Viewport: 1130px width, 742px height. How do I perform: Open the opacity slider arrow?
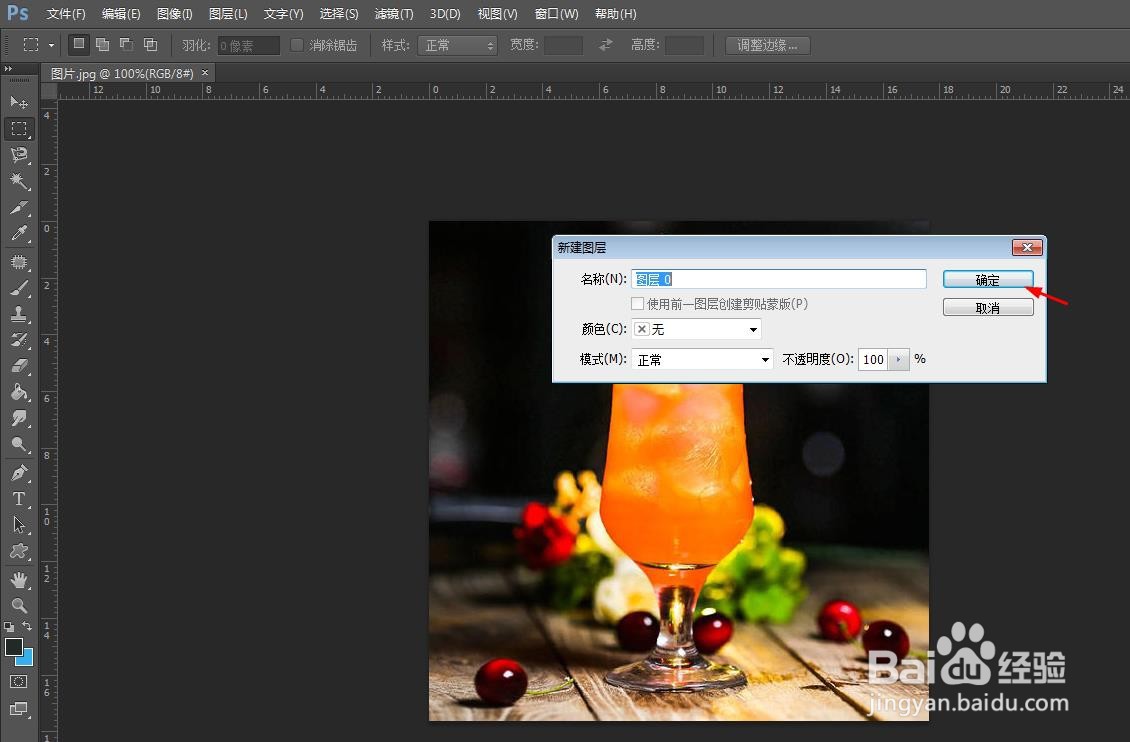click(x=899, y=359)
